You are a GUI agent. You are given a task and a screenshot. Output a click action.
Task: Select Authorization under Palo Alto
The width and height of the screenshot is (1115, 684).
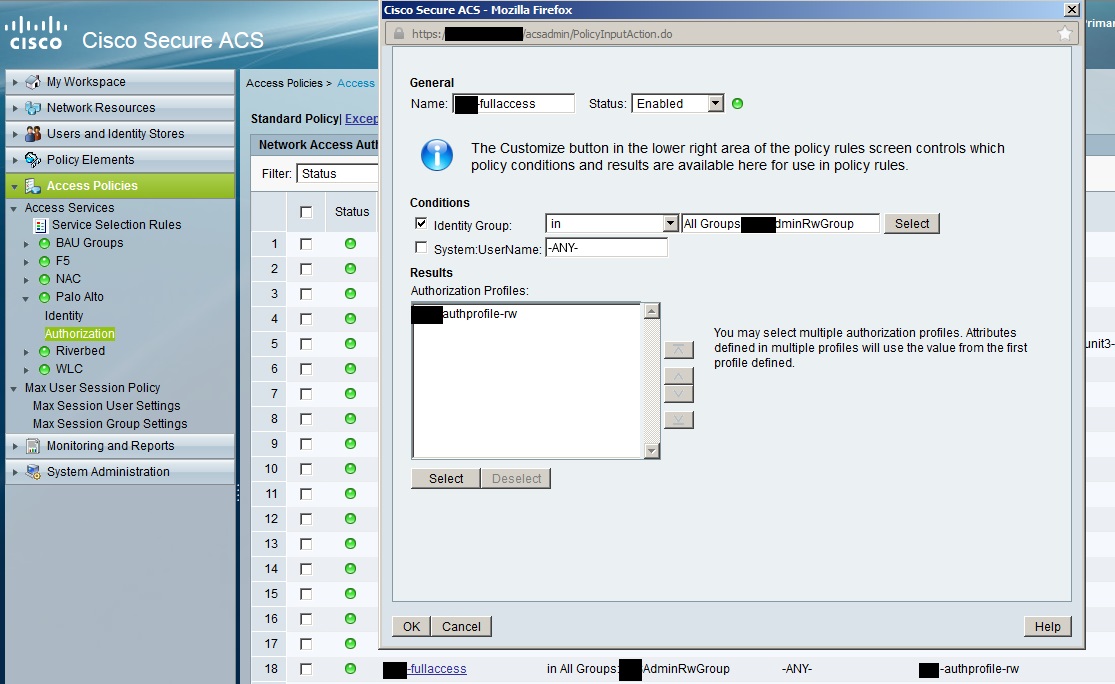80,333
